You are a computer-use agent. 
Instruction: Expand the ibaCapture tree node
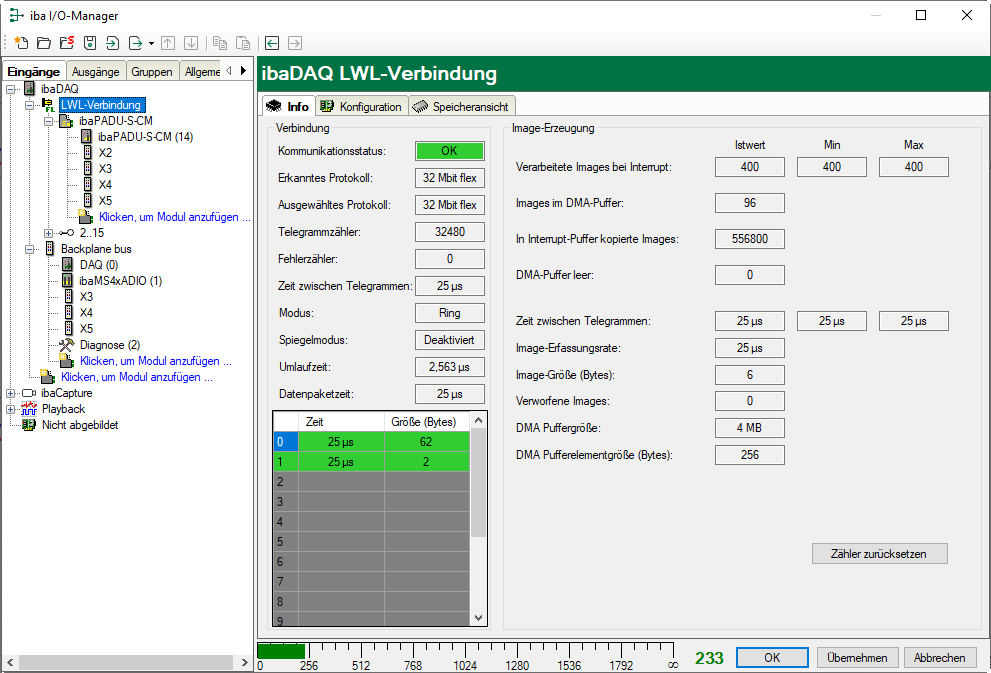[x=11, y=393]
